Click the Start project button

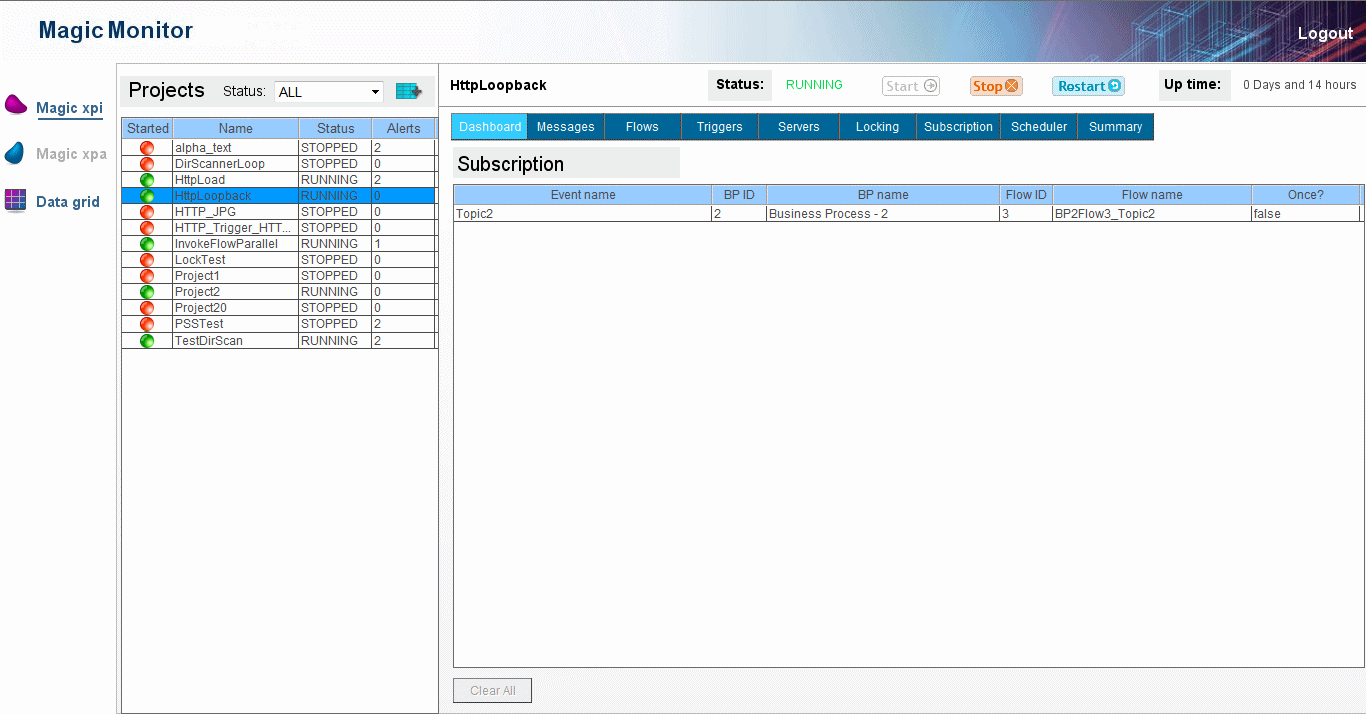click(911, 86)
